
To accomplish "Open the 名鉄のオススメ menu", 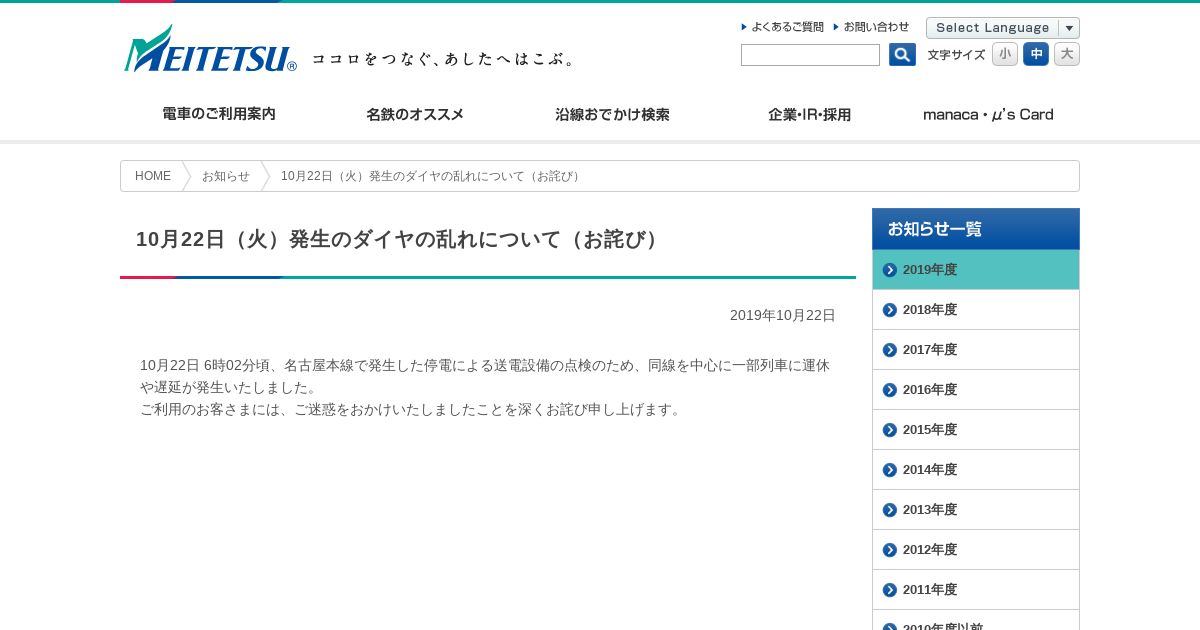I will (415, 114).
